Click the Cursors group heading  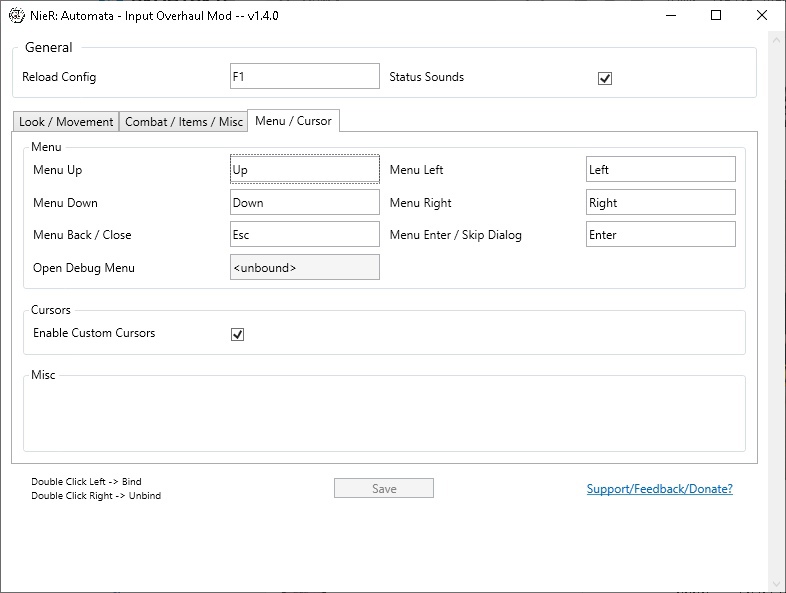[x=51, y=310]
